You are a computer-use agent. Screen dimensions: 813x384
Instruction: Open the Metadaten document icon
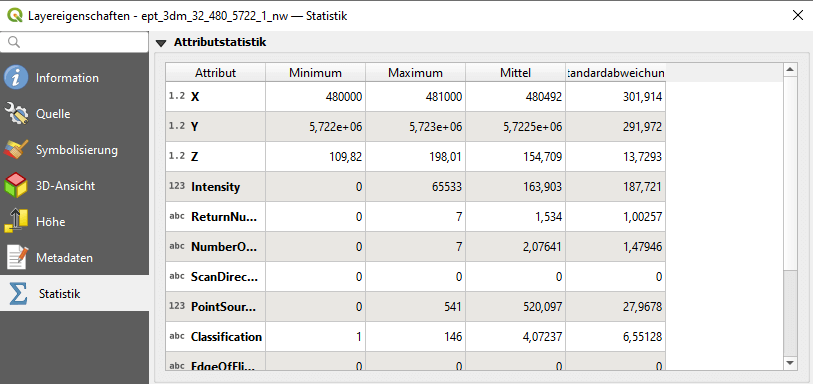coord(16,258)
